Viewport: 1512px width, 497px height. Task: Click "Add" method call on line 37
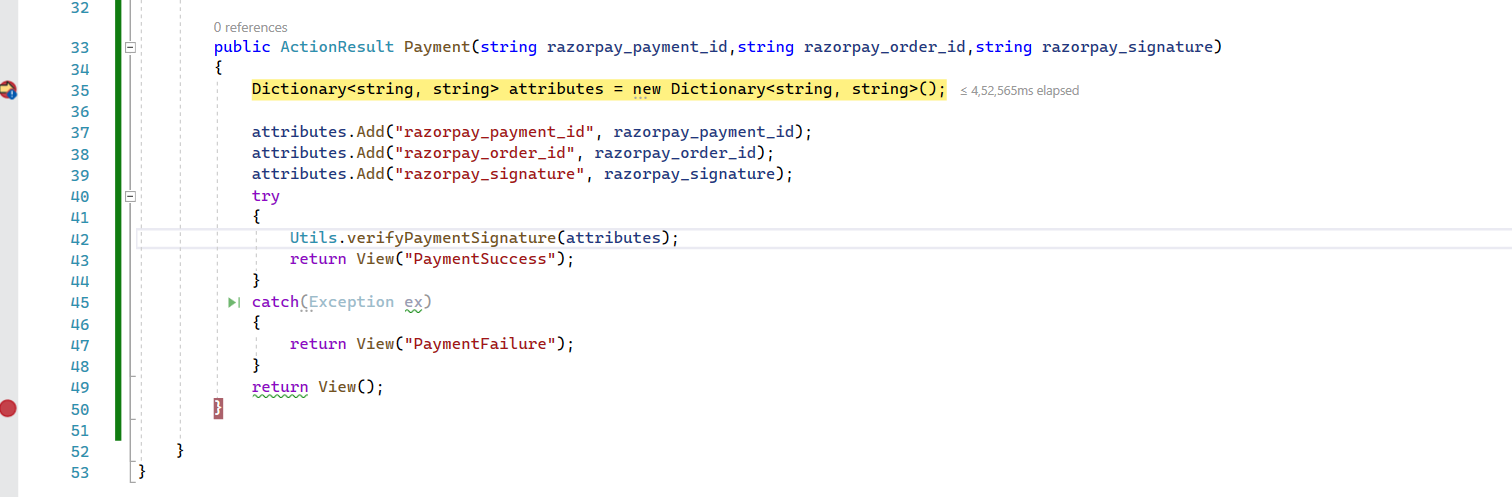coord(370,132)
